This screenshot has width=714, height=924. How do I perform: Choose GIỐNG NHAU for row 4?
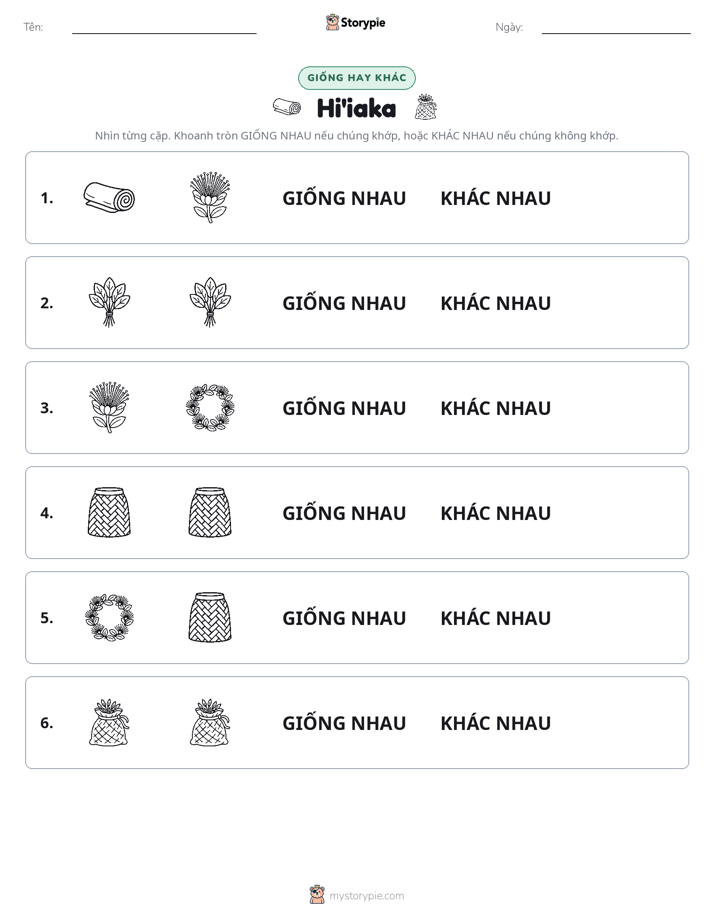click(344, 512)
